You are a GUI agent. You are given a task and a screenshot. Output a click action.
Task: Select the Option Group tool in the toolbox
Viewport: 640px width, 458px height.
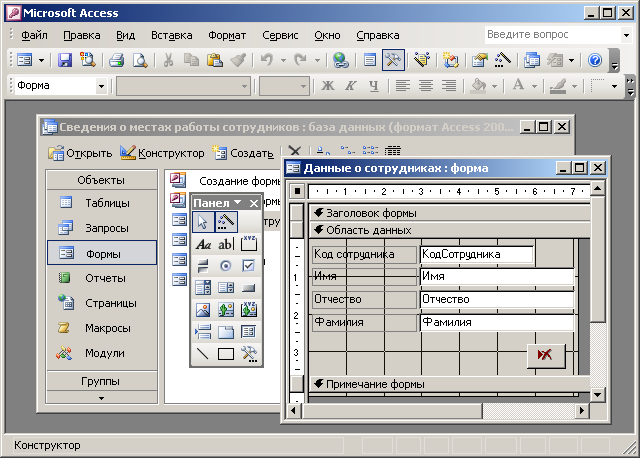pos(249,244)
